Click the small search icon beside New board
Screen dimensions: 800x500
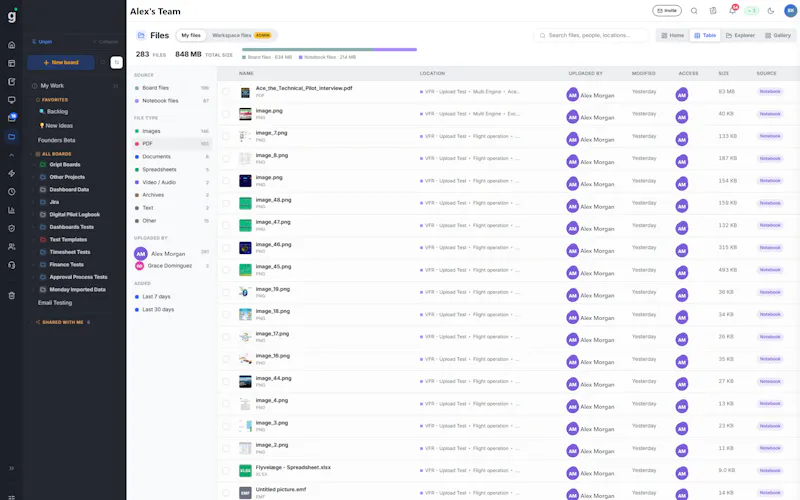[x=103, y=62]
